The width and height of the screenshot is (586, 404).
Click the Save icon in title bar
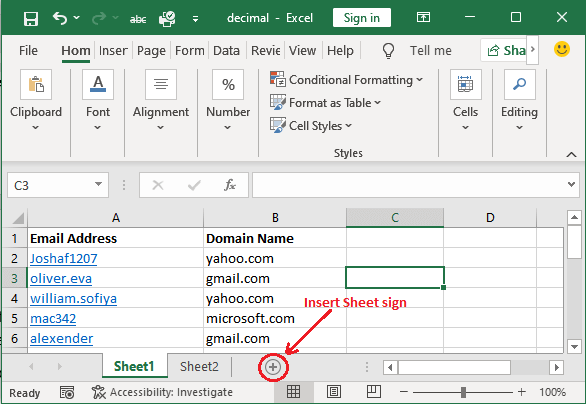click(x=31, y=18)
